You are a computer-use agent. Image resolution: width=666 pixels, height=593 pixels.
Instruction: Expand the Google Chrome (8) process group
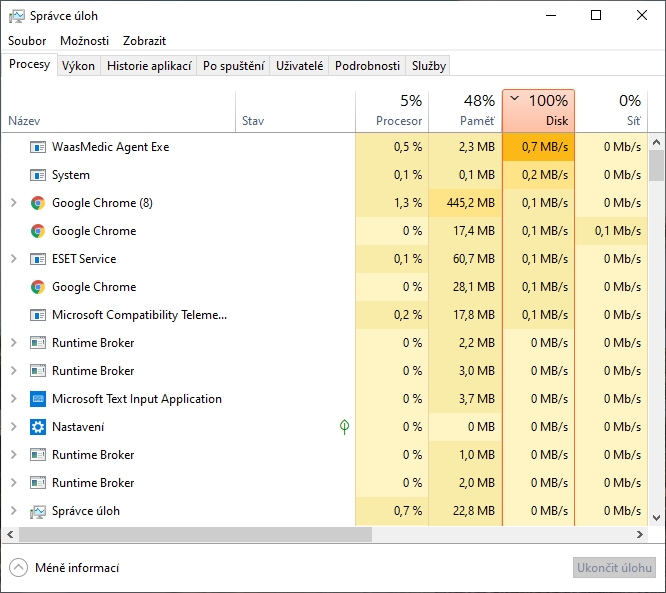[x=14, y=203]
